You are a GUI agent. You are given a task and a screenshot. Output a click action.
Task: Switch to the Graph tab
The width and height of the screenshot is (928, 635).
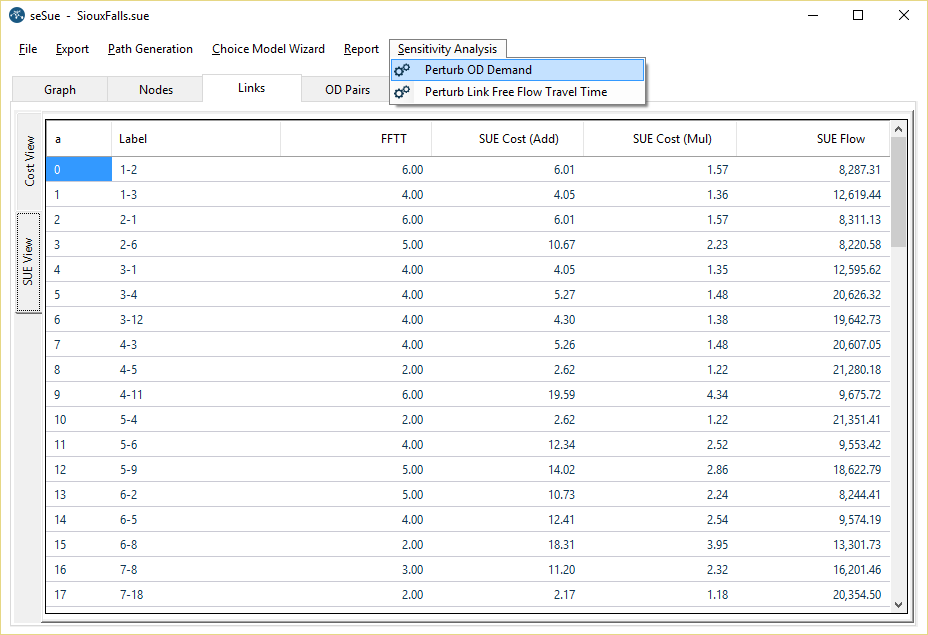click(60, 90)
